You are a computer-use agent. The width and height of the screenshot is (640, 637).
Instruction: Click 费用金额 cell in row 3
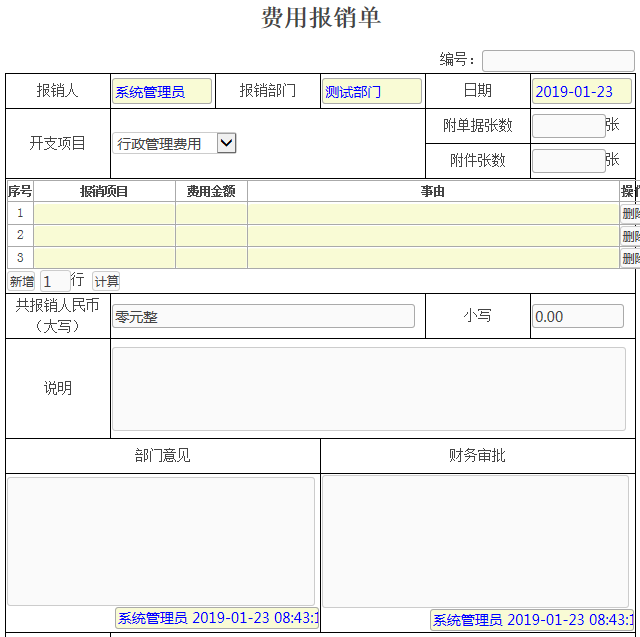[x=211, y=258]
